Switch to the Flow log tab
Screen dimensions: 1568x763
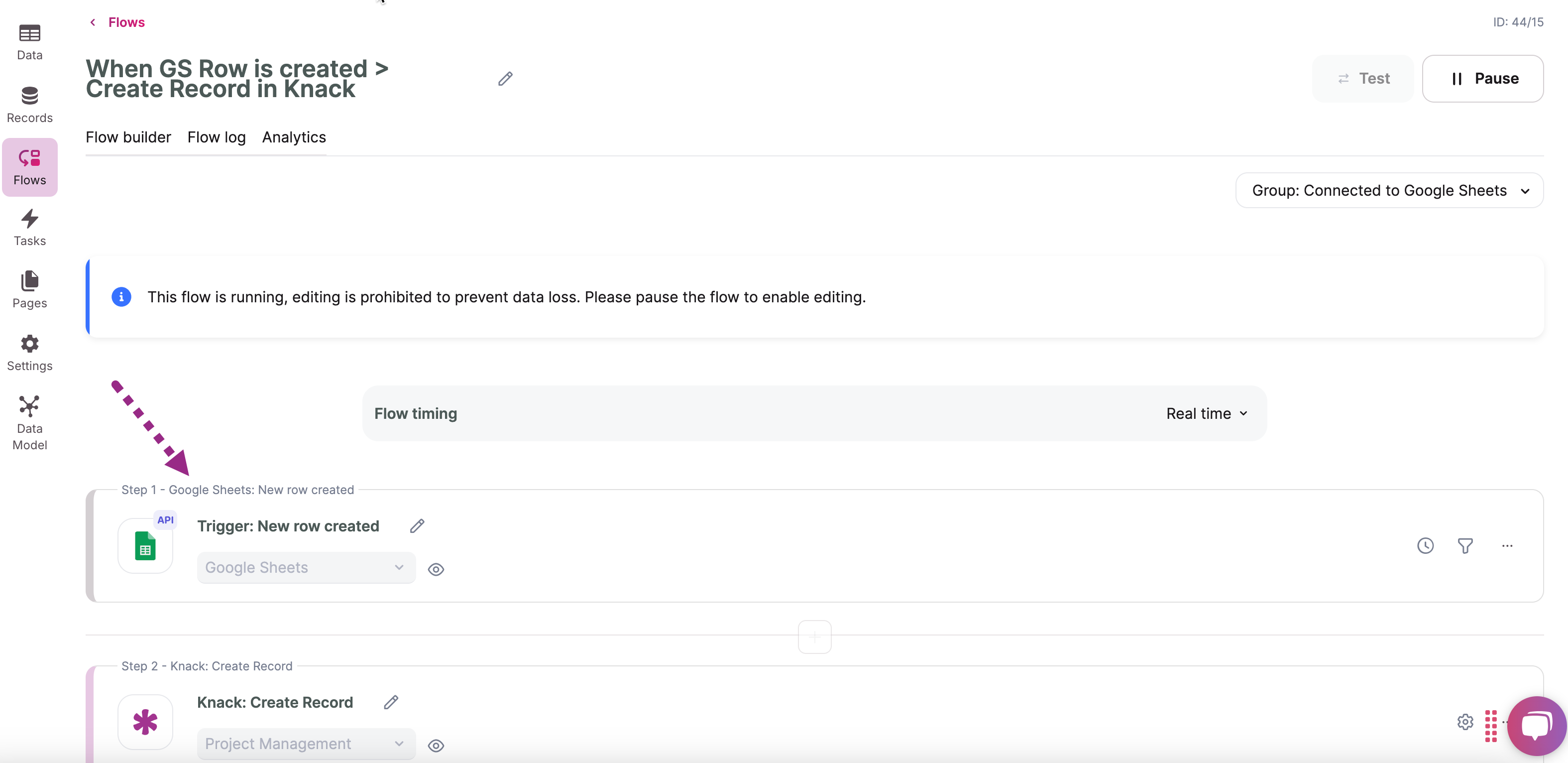(x=216, y=137)
